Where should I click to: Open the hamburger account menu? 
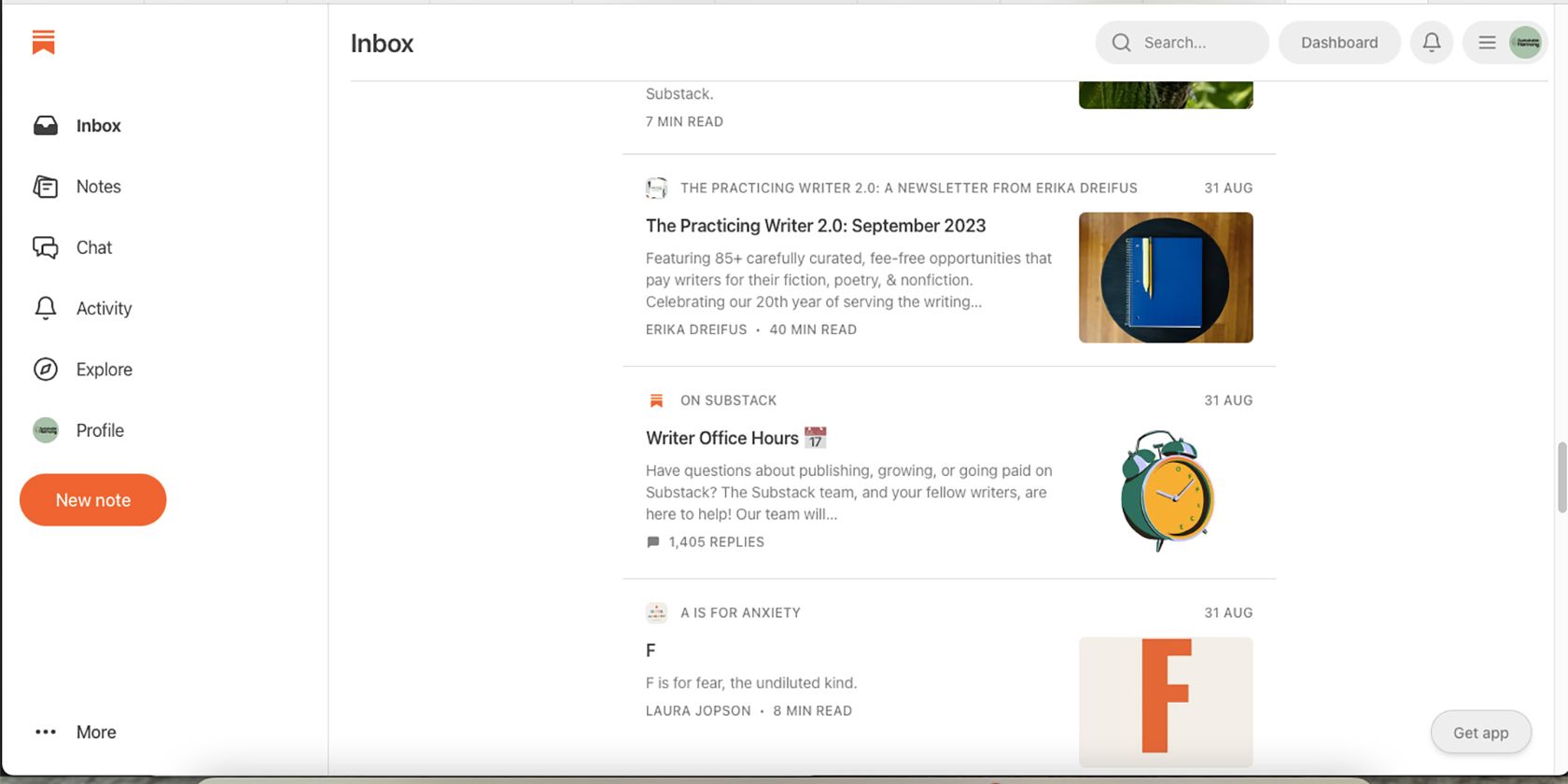coord(1487,42)
